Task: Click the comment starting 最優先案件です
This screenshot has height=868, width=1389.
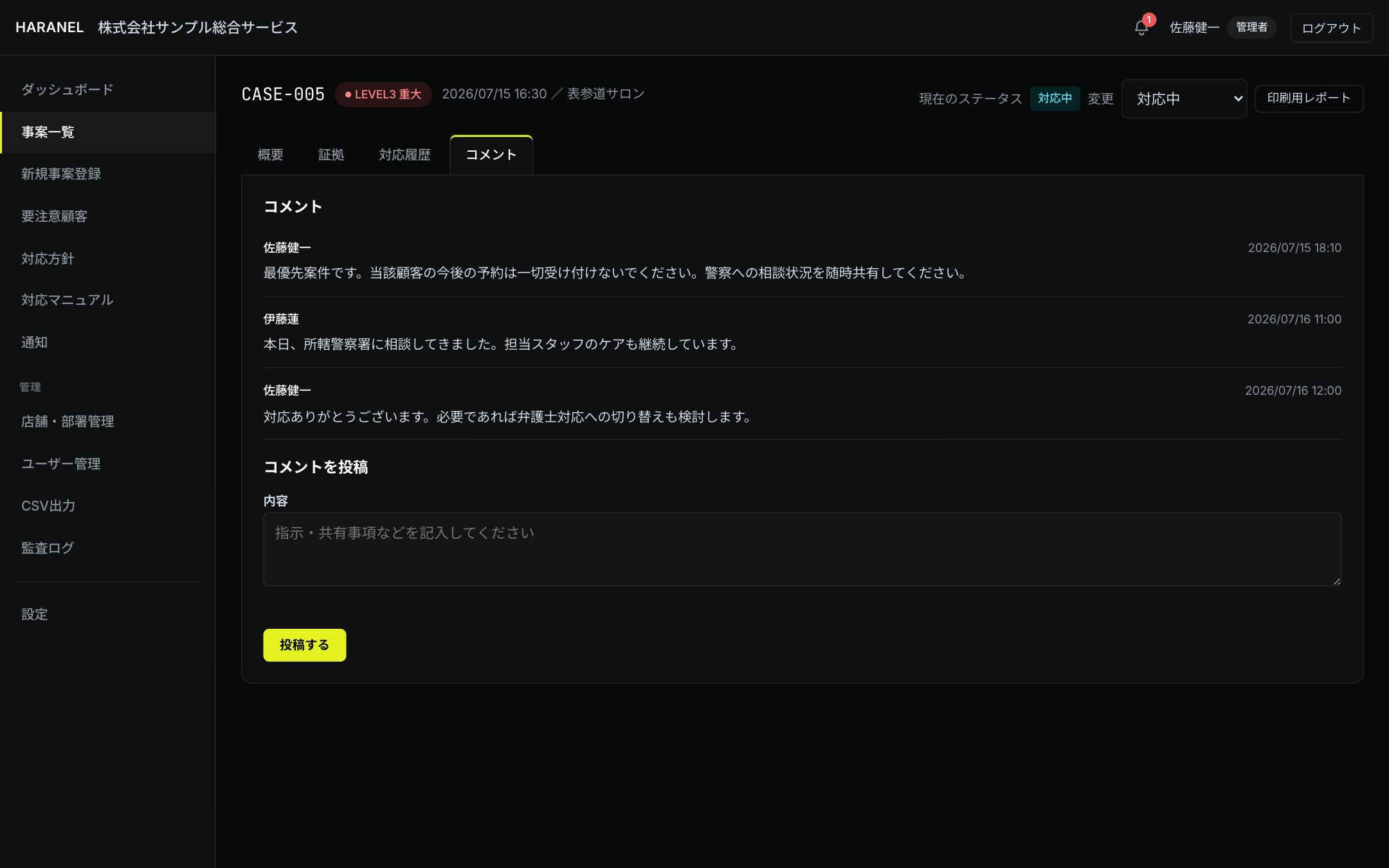Action: [615, 273]
